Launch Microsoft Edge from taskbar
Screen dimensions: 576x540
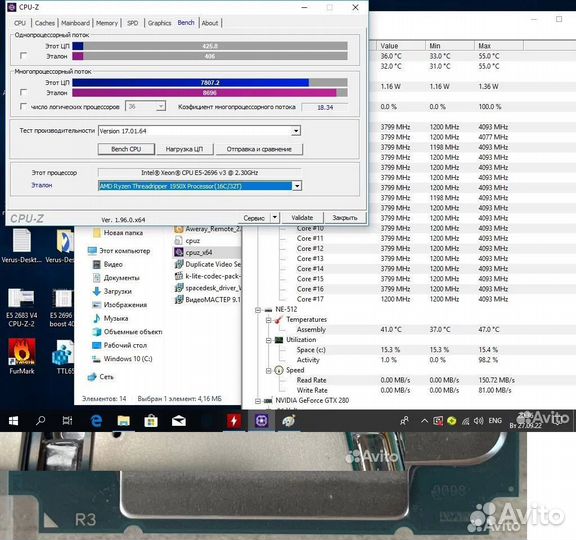pyautogui.click(x=96, y=421)
